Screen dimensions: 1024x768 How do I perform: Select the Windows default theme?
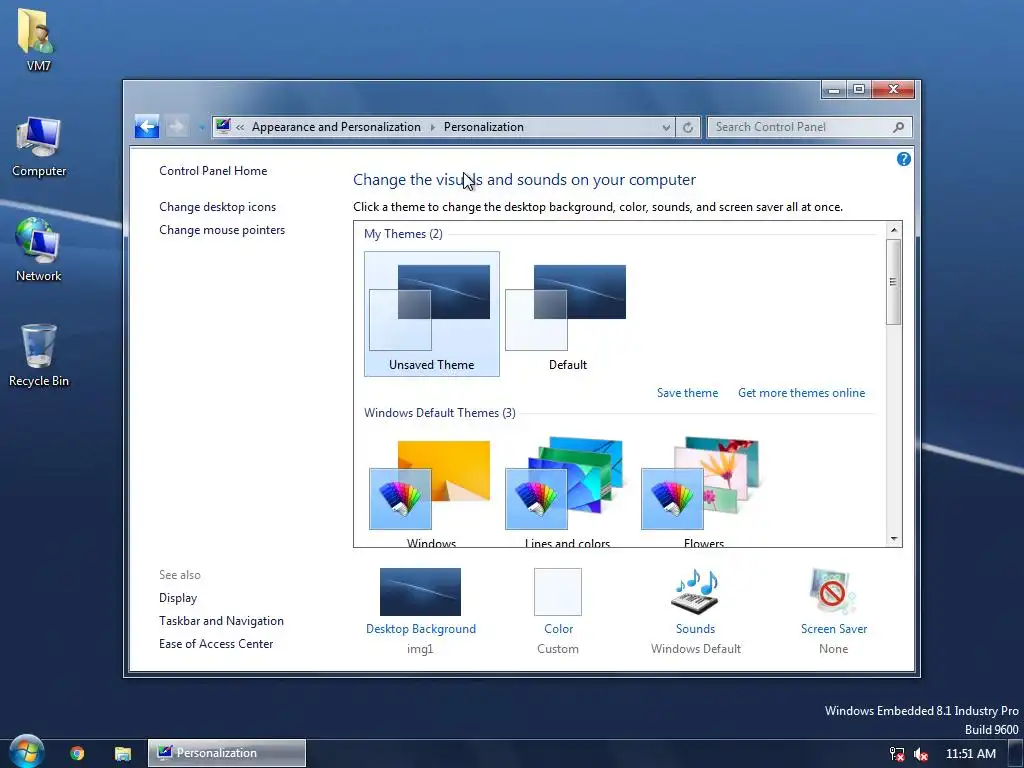[x=432, y=492]
